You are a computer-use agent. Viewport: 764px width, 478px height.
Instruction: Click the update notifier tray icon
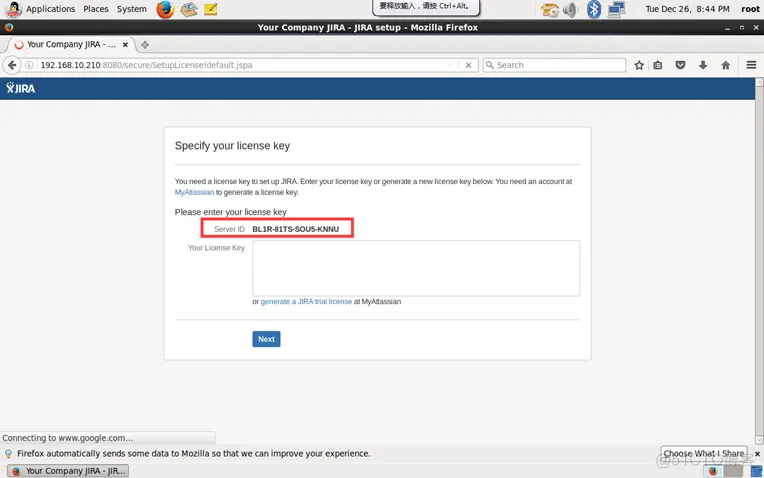pos(550,9)
